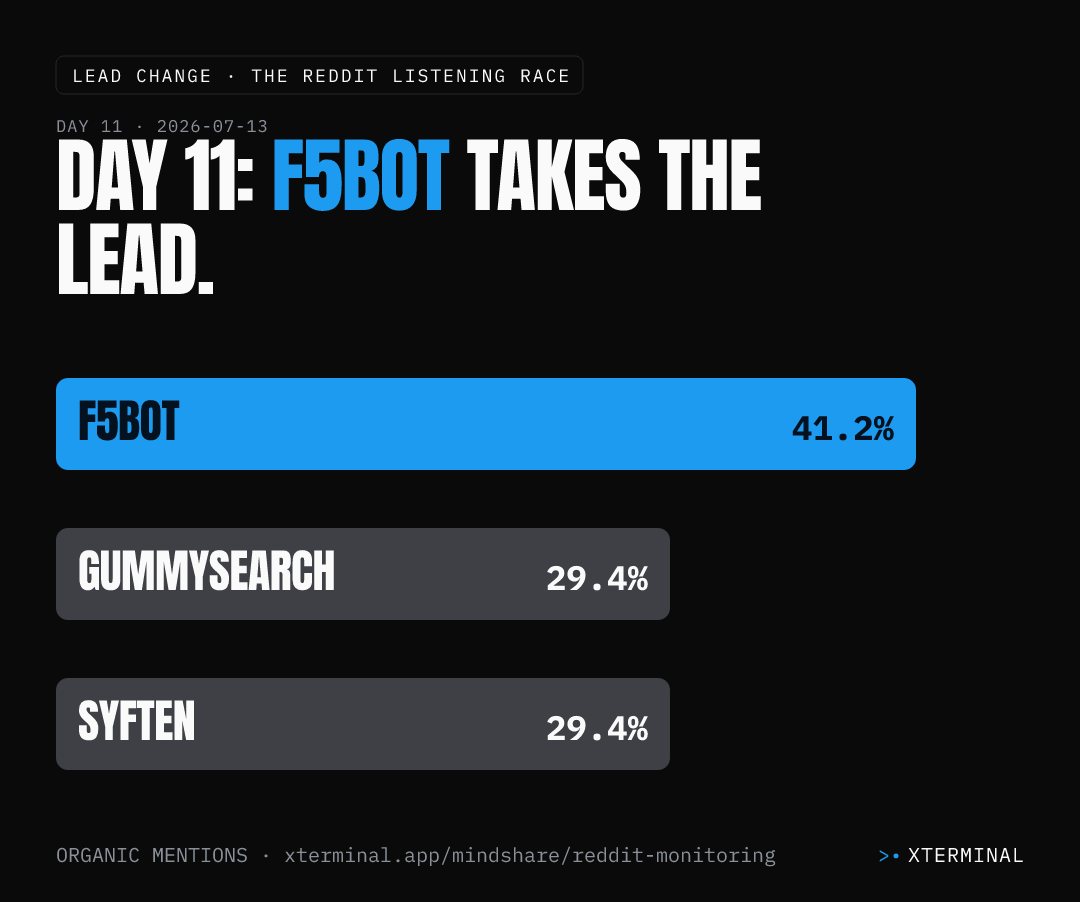
Task: Click THE REDDIT LISTENING RACE text
Action: (411, 76)
